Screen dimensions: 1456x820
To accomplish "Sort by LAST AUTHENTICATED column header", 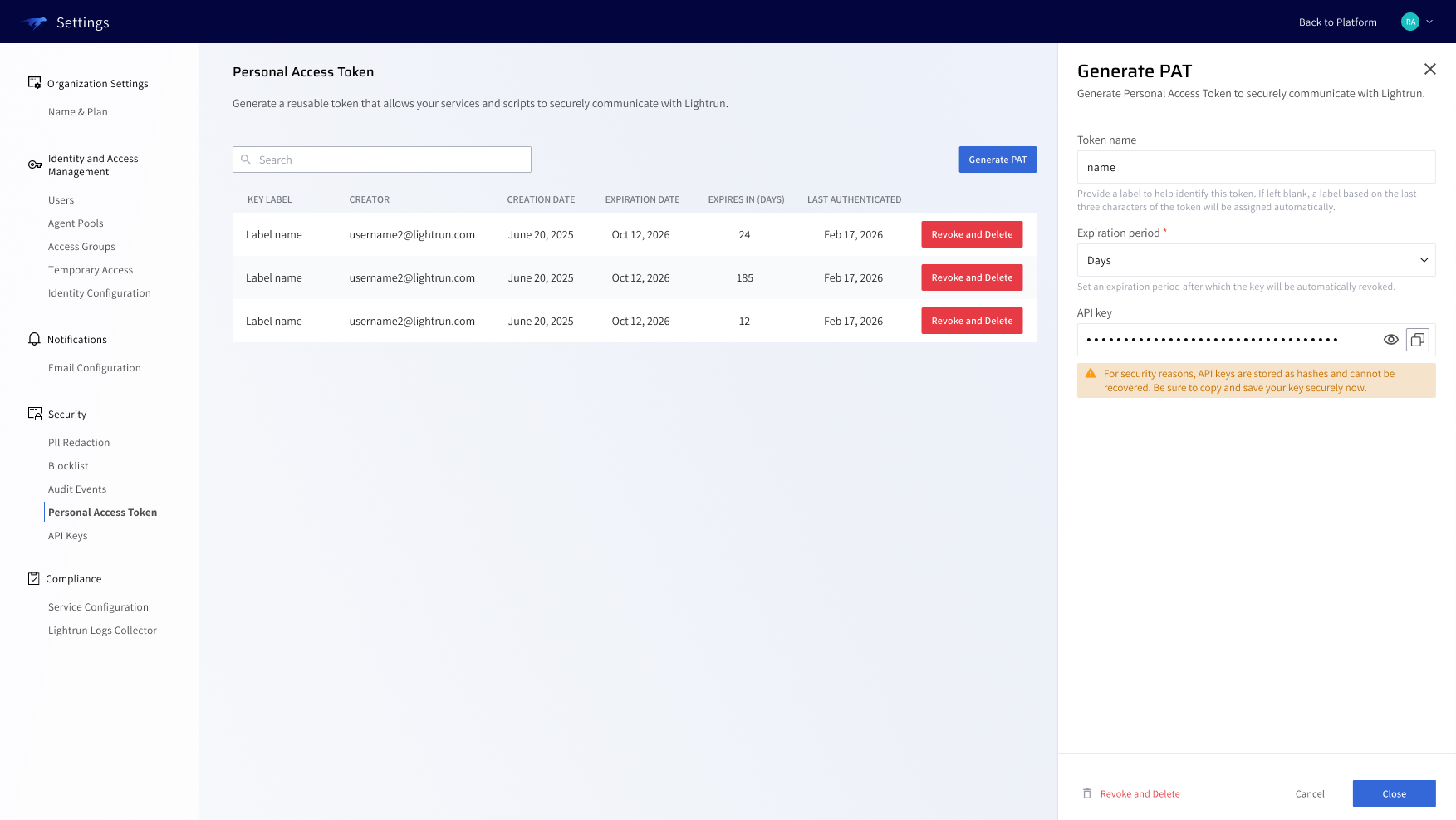I will click(x=854, y=199).
